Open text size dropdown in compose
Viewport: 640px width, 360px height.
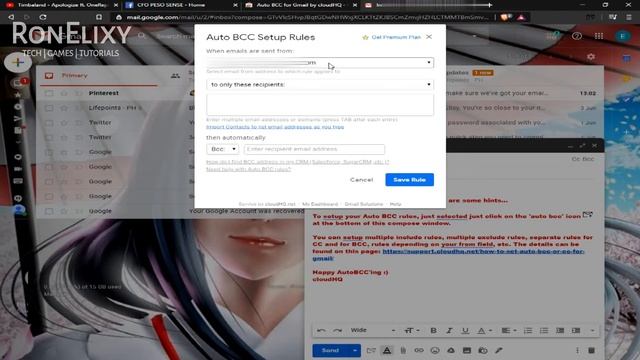click(x=413, y=330)
